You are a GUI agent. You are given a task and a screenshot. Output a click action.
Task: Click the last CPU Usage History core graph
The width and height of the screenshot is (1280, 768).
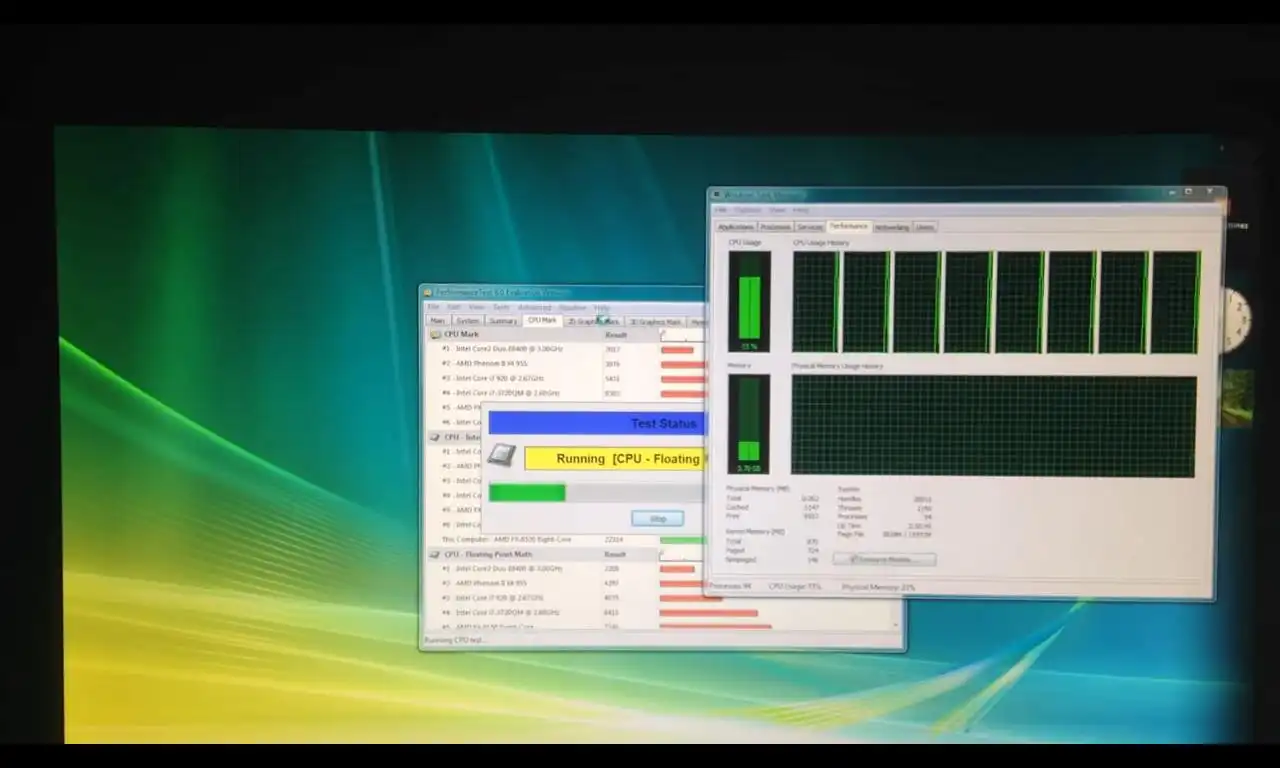point(1175,301)
